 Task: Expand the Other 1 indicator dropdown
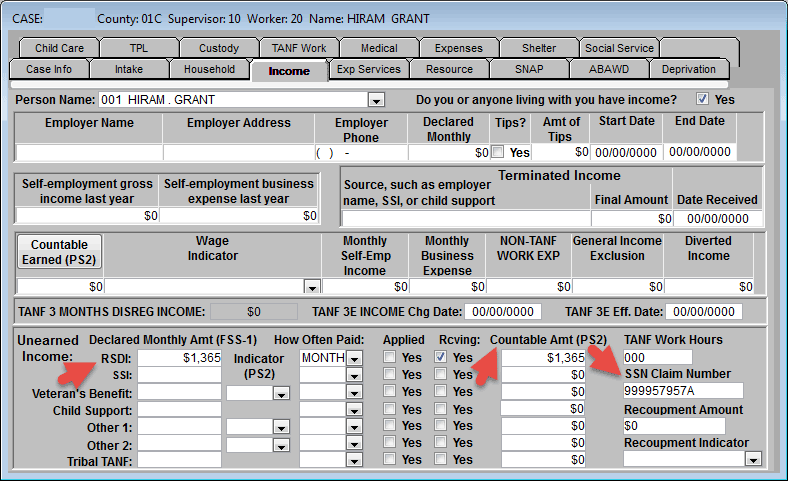(281, 427)
